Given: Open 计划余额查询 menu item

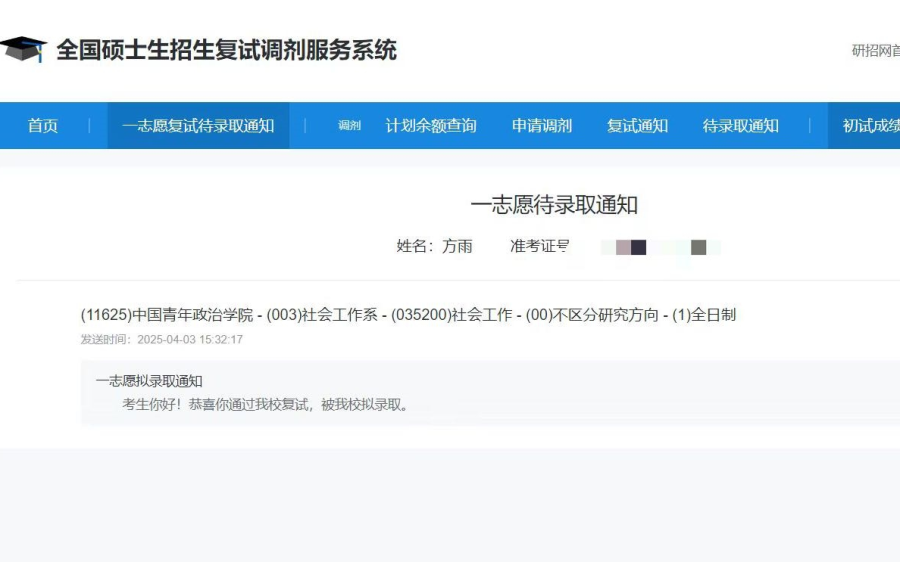Looking at the screenshot, I should [431, 126].
